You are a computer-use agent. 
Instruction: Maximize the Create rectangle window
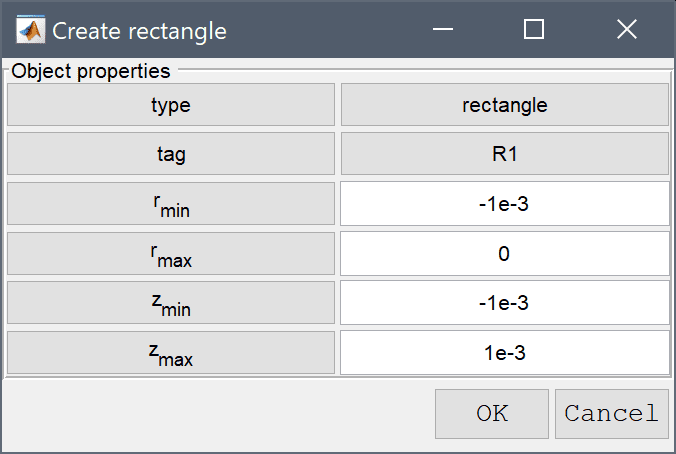click(533, 29)
